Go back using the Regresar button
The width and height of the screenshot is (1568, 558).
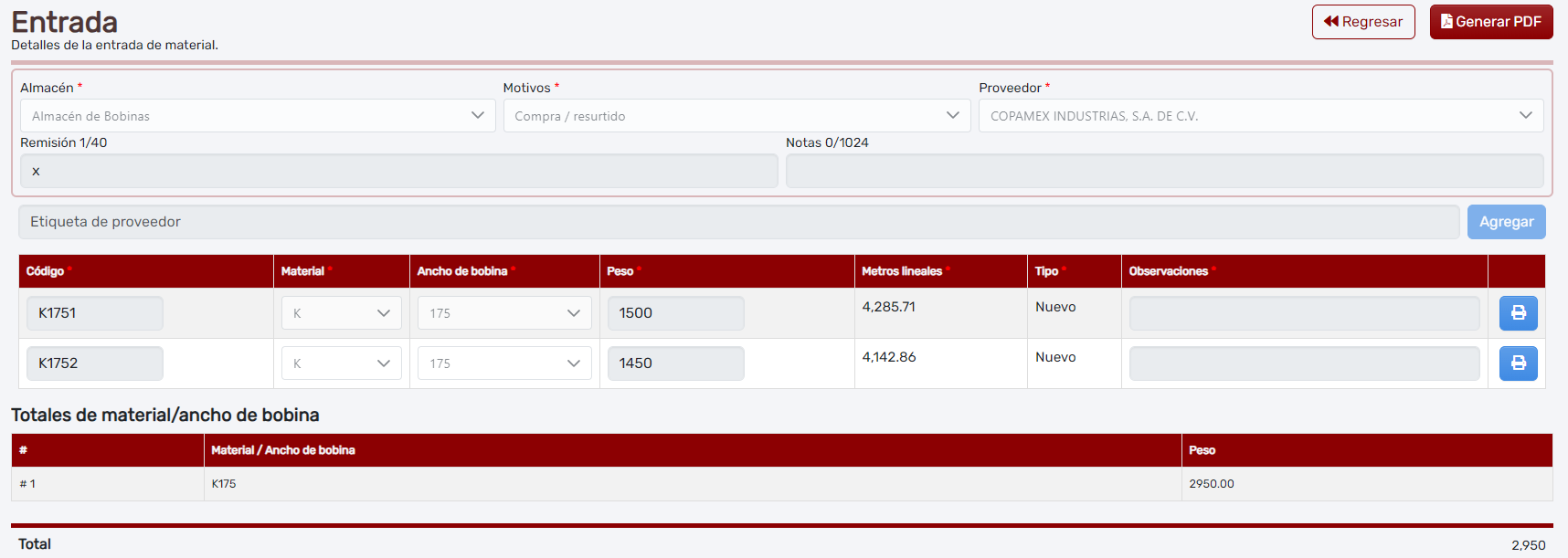[x=1362, y=22]
